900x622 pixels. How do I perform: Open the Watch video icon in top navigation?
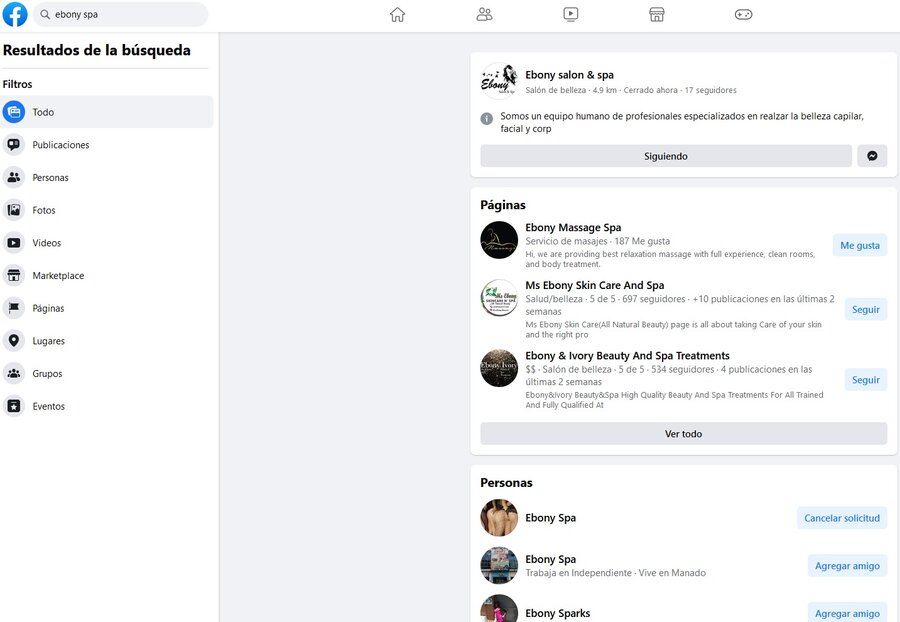571,14
